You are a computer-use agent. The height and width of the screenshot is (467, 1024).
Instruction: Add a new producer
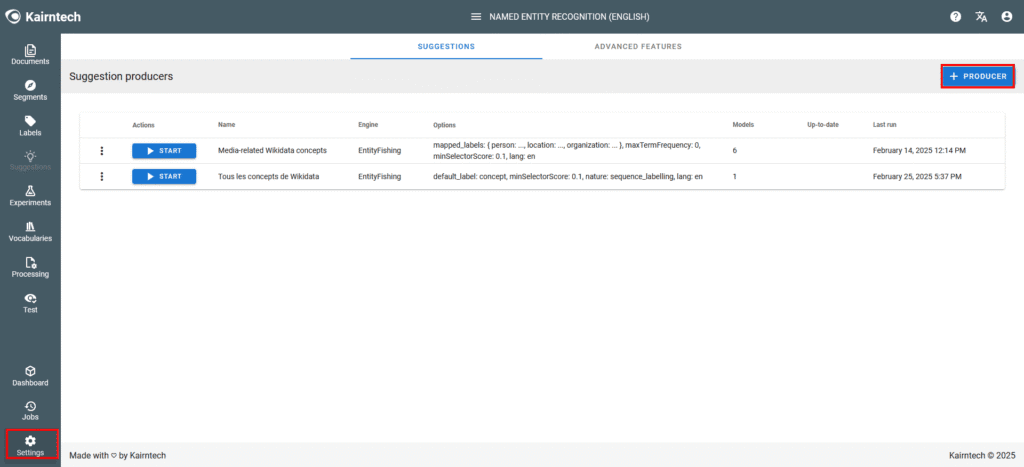coord(978,76)
